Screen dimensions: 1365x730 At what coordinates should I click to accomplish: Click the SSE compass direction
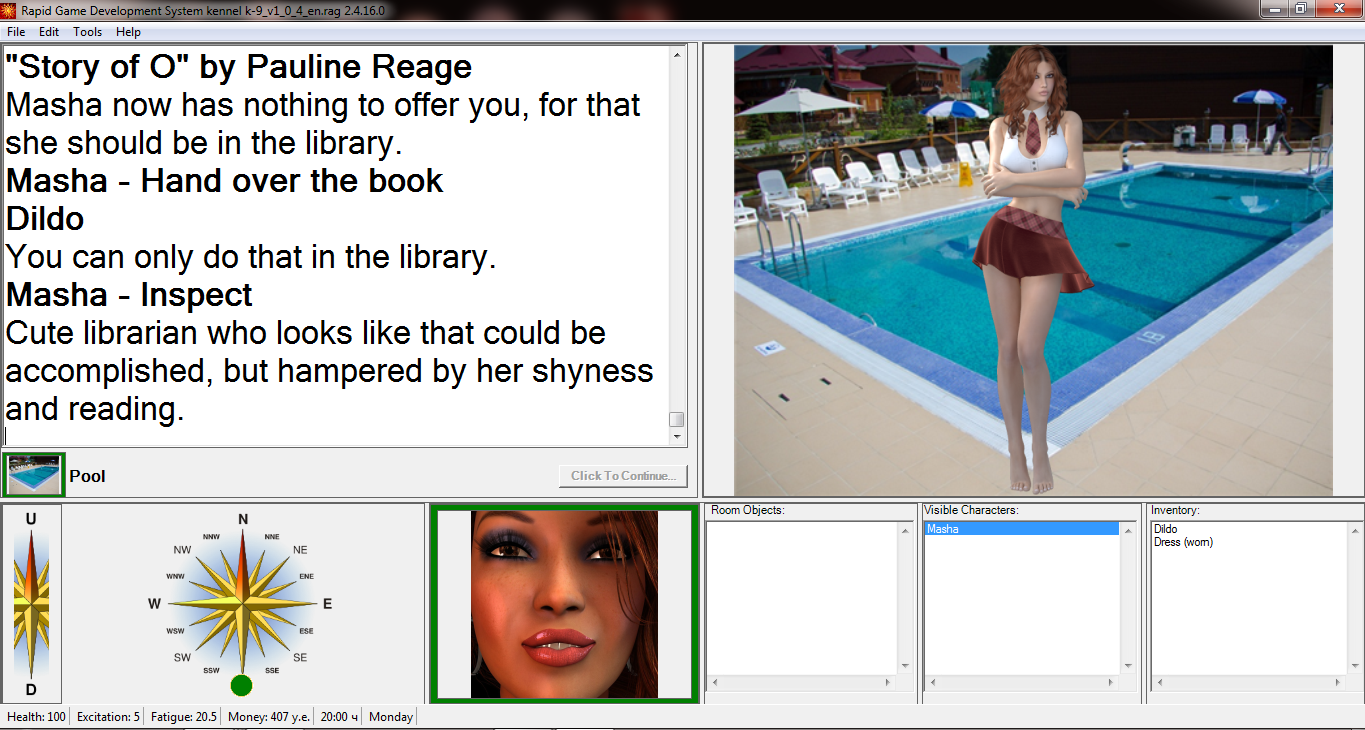[272, 670]
